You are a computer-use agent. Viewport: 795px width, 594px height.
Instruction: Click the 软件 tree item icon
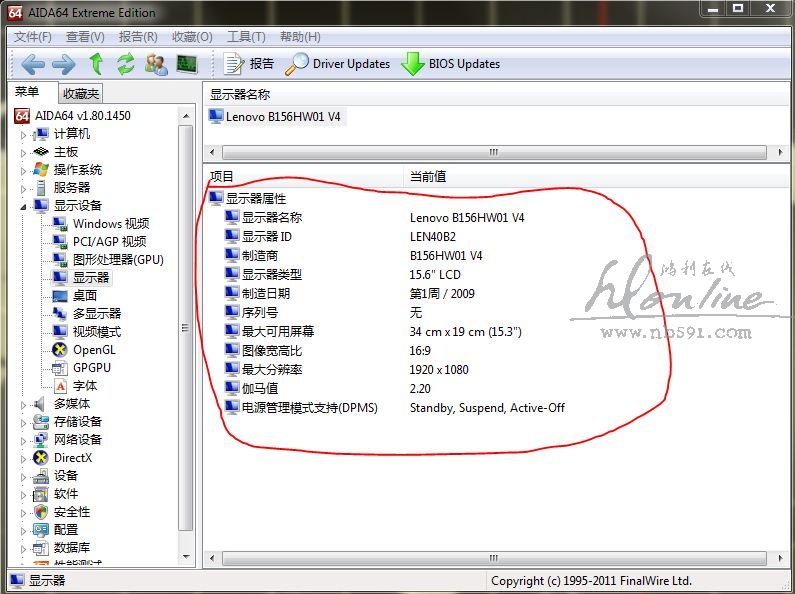(41, 494)
